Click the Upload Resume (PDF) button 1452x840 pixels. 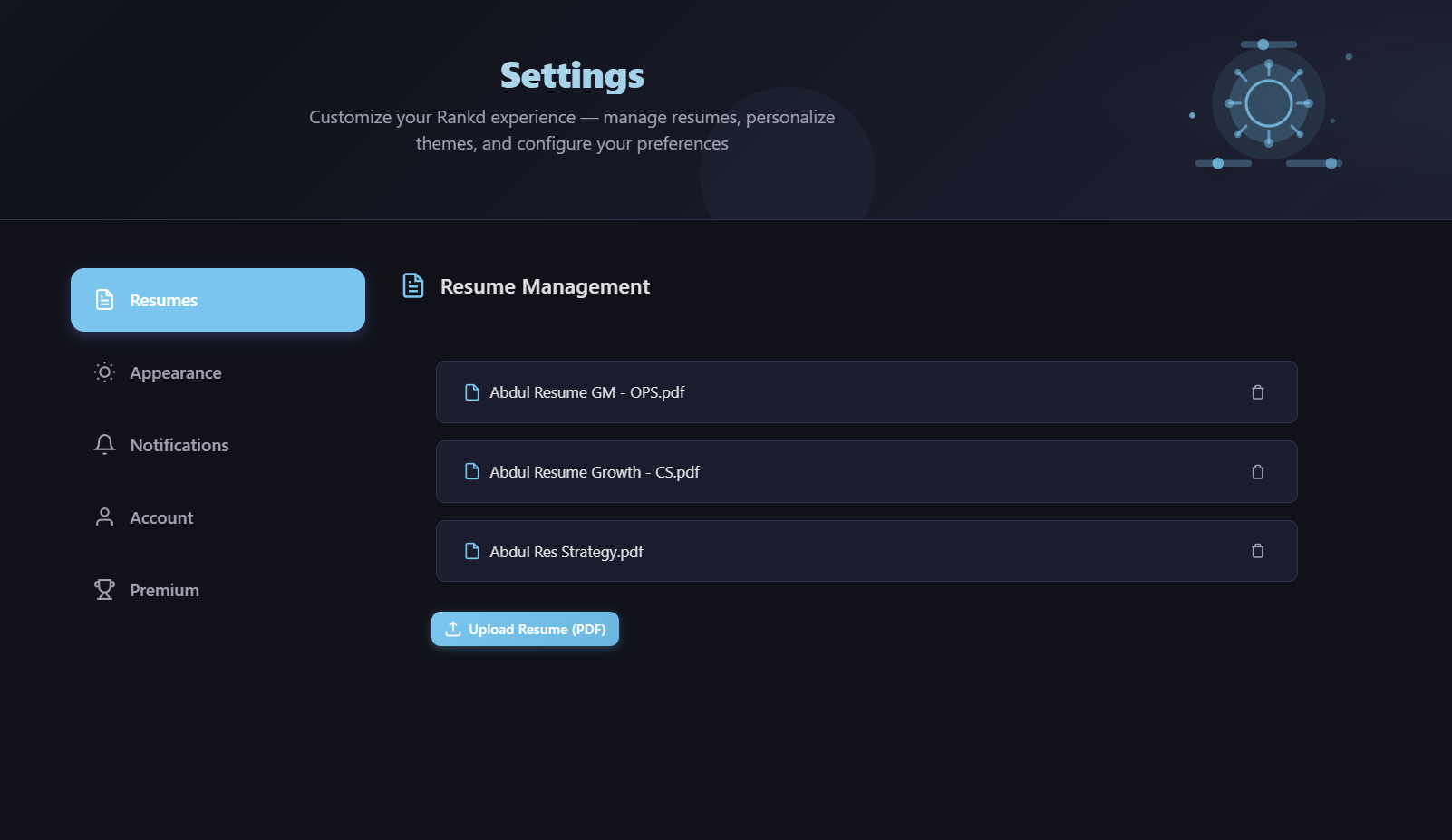pyautogui.click(x=525, y=629)
